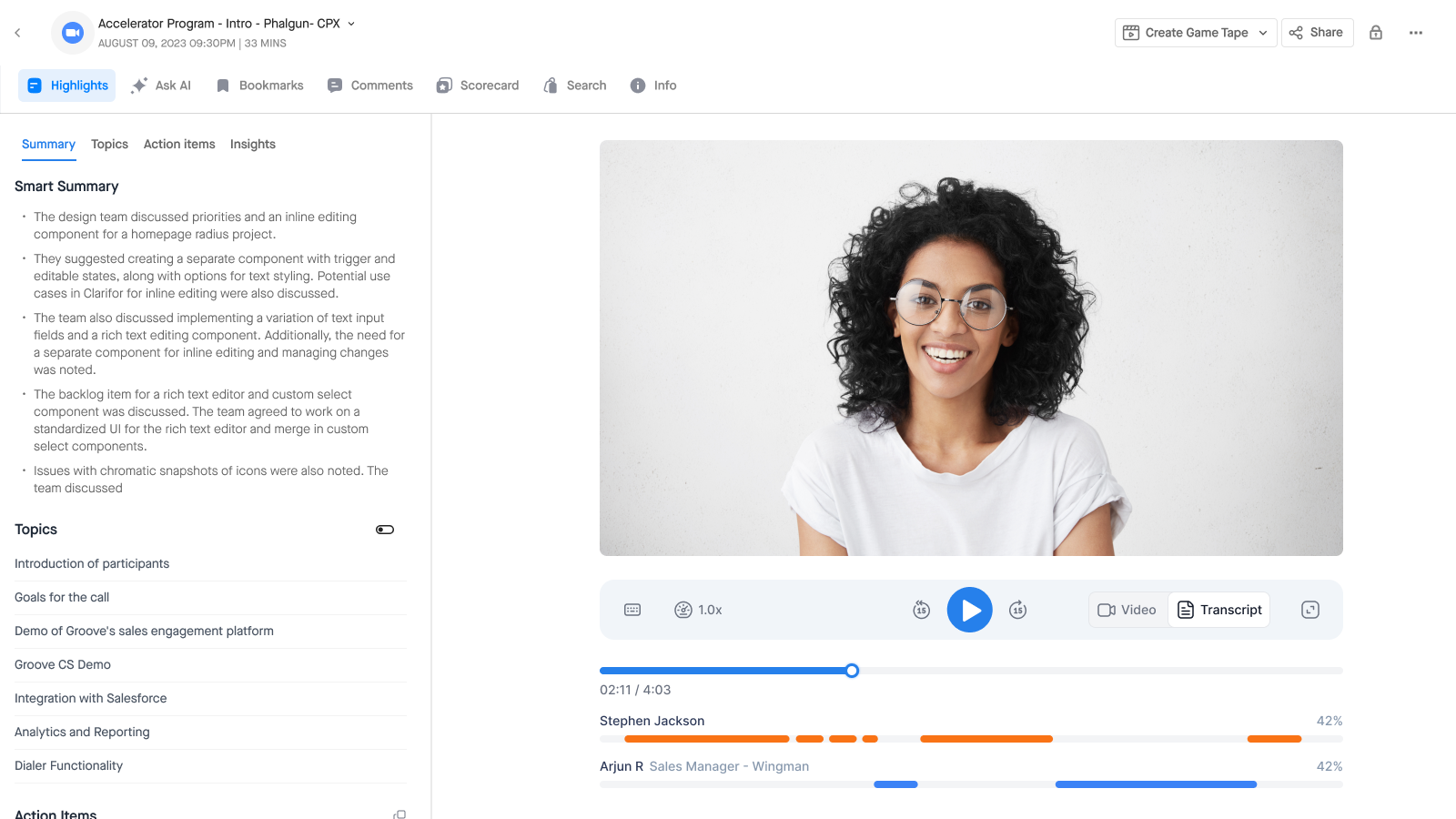The height and width of the screenshot is (819, 1456).
Task: Switch to Transcript view
Action: (1219, 610)
